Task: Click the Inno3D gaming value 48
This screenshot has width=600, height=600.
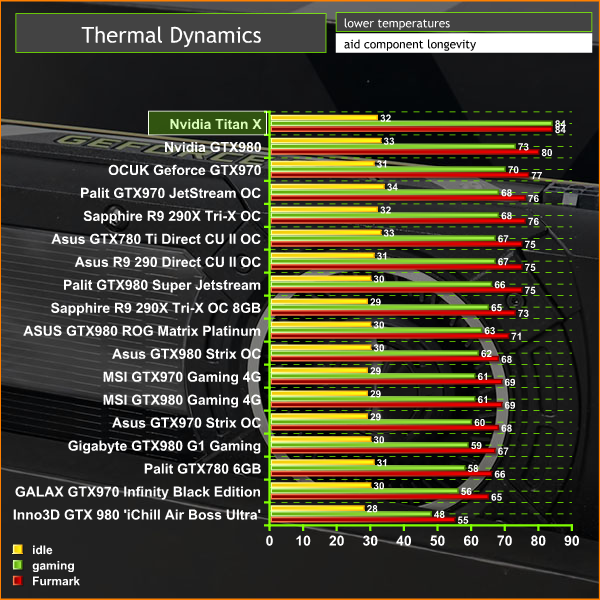Action: click(x=439, y=514)
